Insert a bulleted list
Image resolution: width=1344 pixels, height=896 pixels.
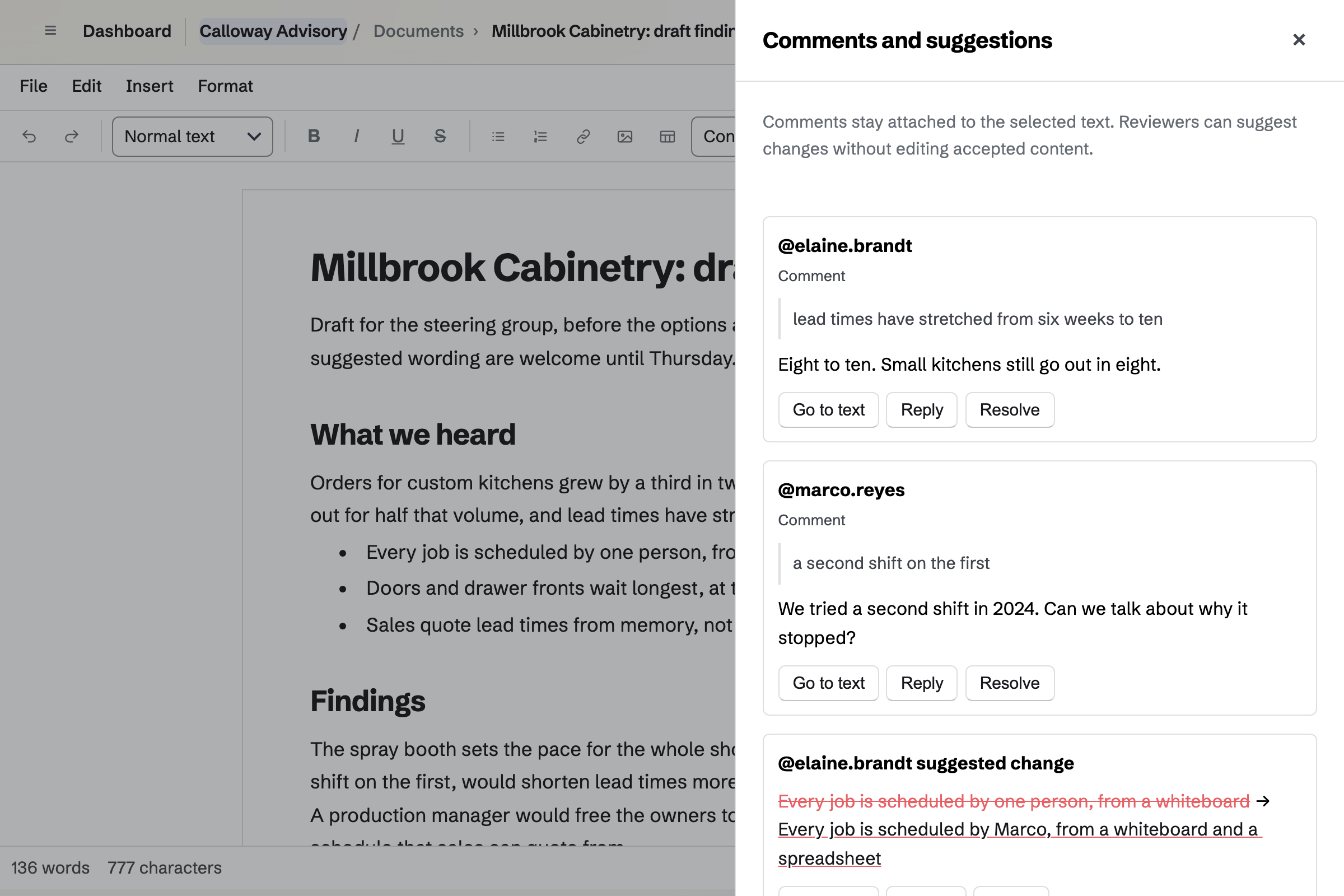click(498, 137)
